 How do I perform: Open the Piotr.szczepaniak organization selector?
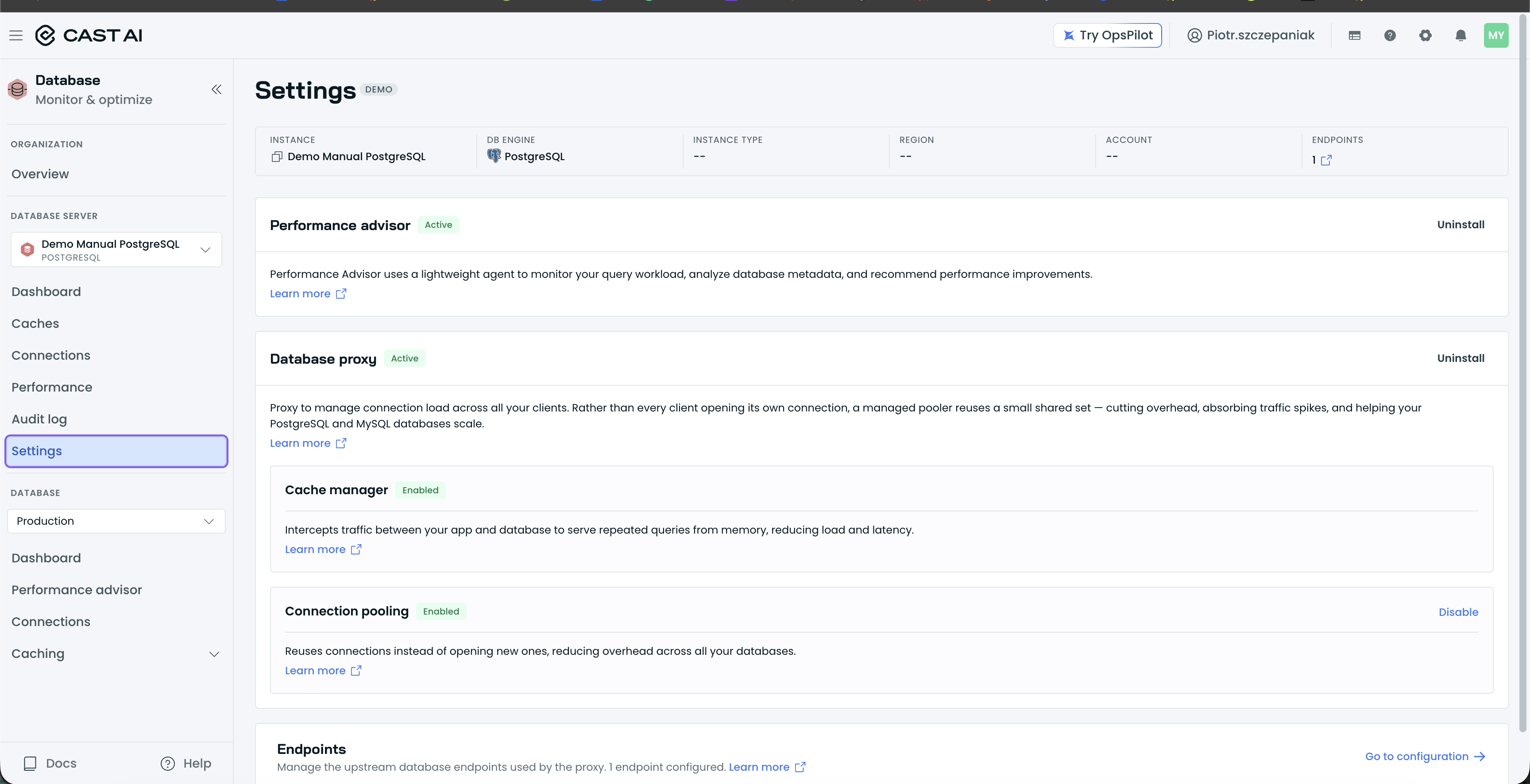(x=1251, y=35)
